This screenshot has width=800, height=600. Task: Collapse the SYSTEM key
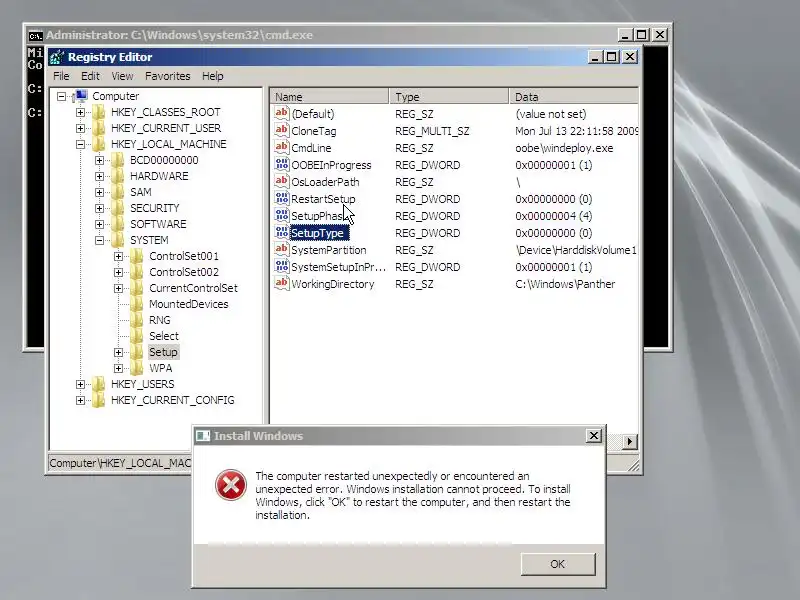pos(99,240)
